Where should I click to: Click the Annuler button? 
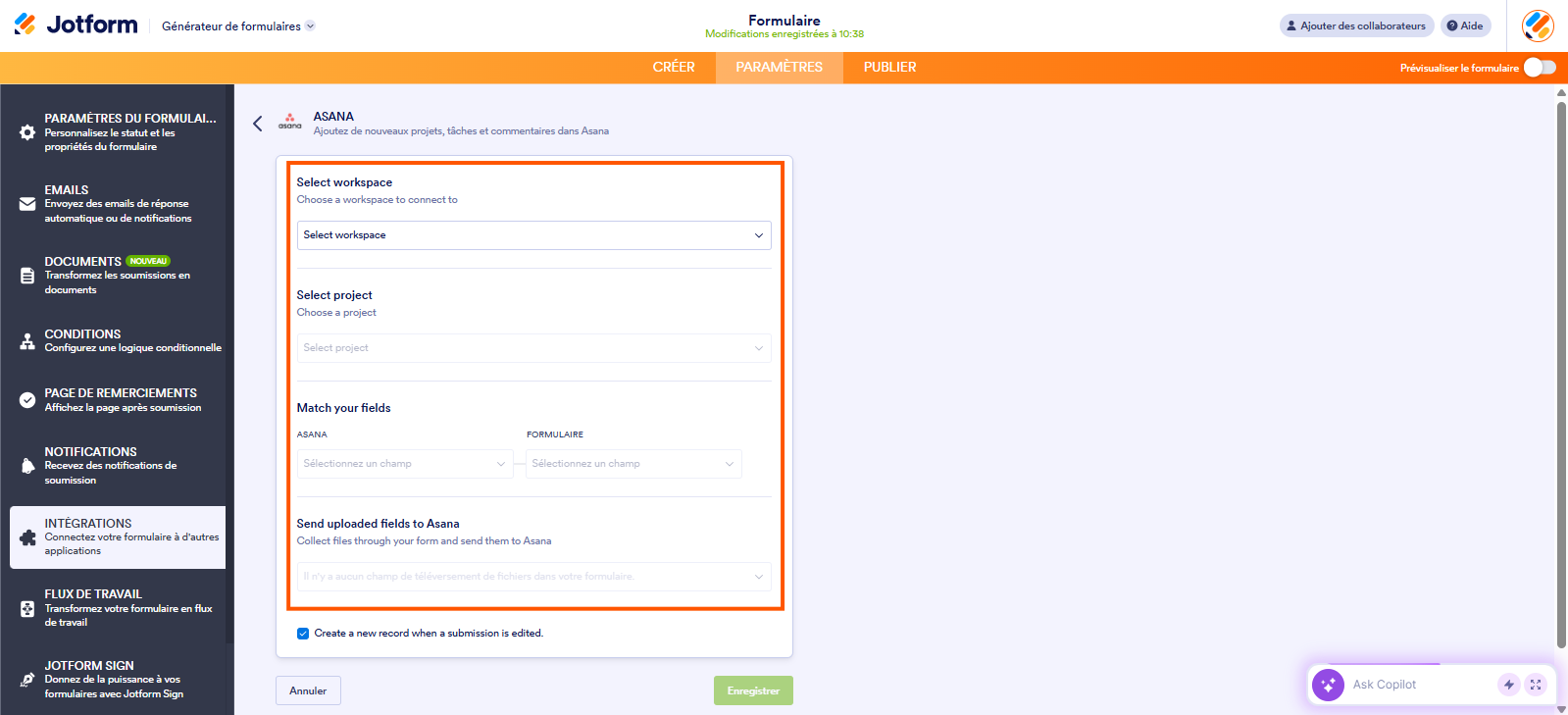pos(308,690)
